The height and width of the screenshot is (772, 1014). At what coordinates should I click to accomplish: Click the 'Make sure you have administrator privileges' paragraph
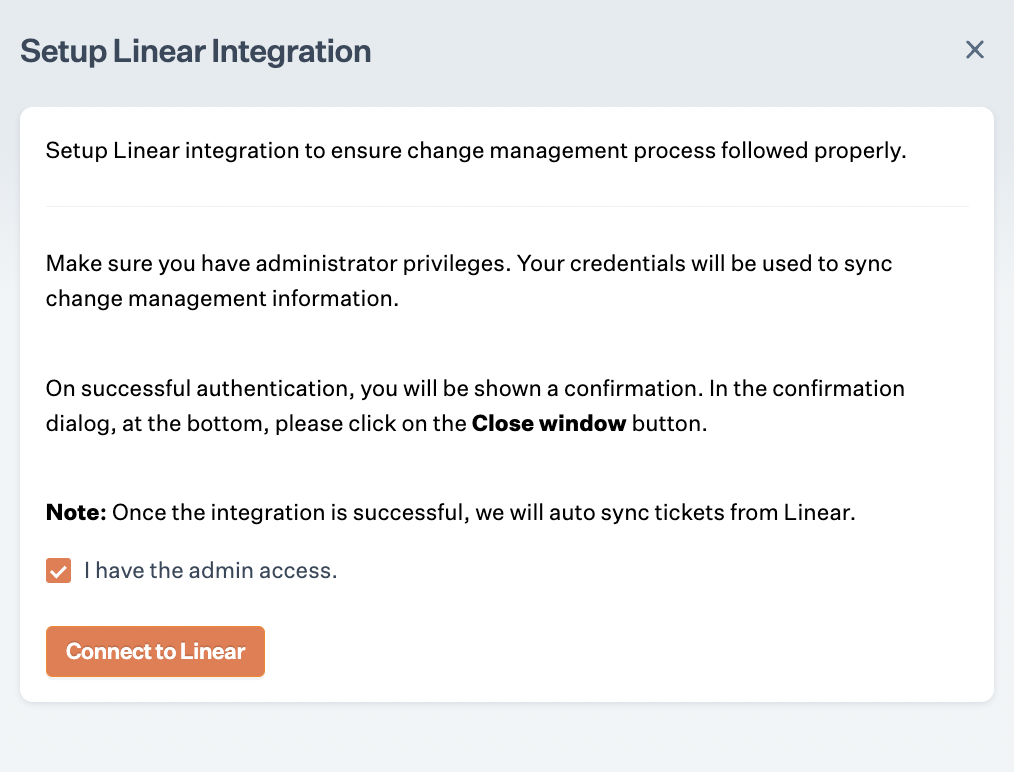(x=469, y=281)
